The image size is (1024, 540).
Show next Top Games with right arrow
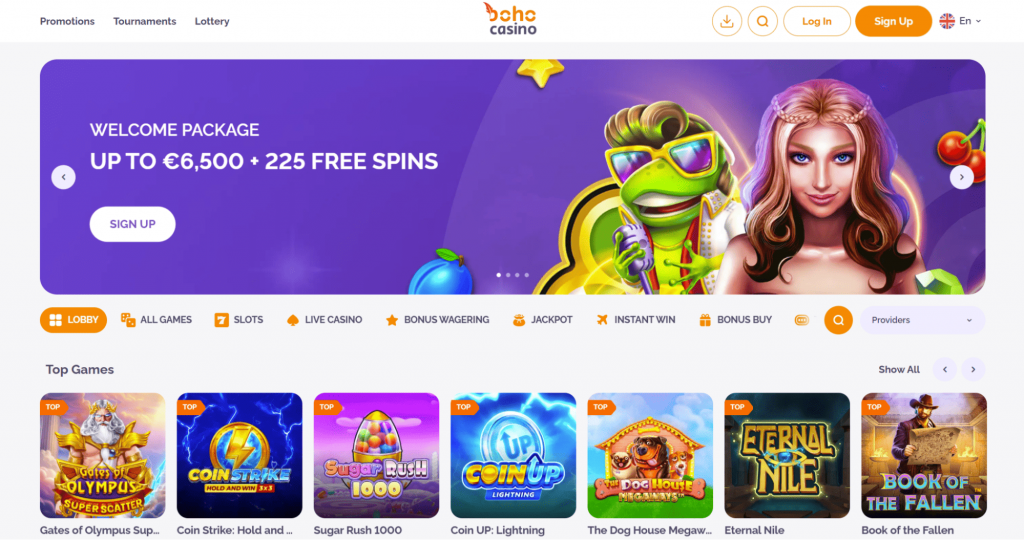point(973,370)
